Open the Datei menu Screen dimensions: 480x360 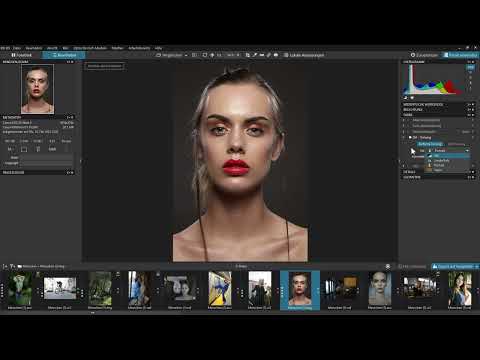click(17, 48)
